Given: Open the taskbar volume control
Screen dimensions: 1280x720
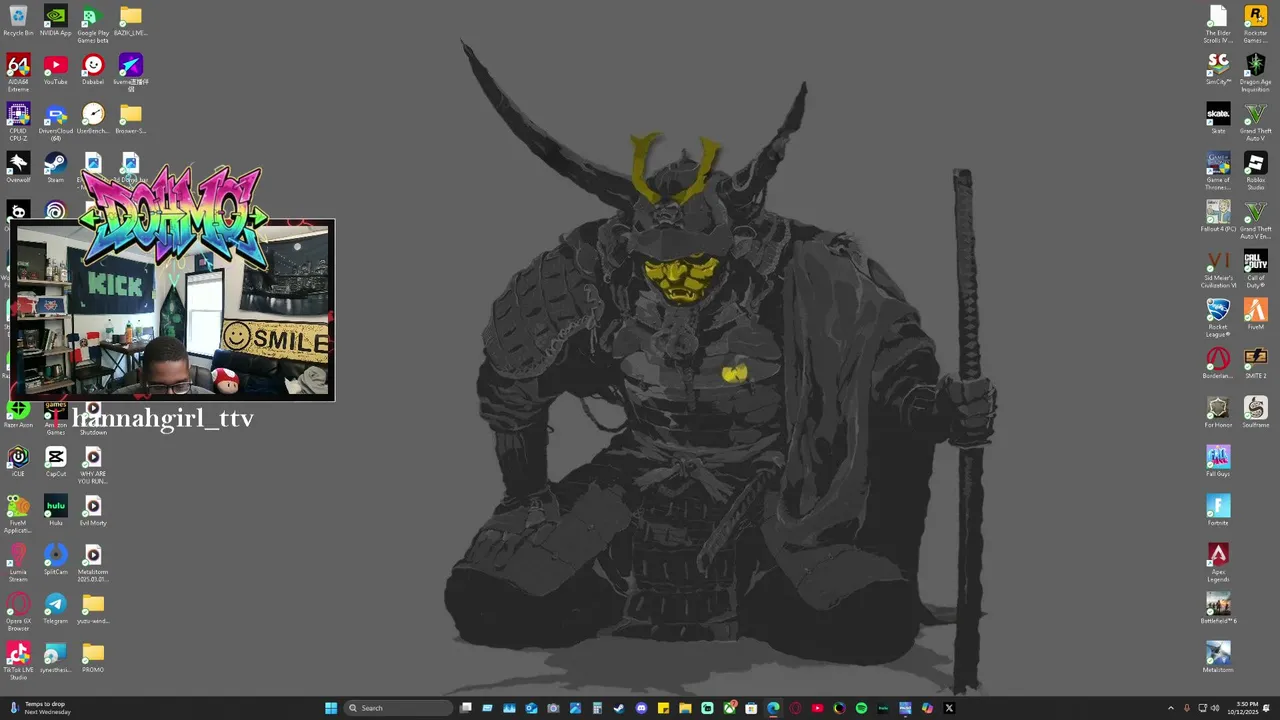Looking at the screenshot, I should coord(1215,708).
